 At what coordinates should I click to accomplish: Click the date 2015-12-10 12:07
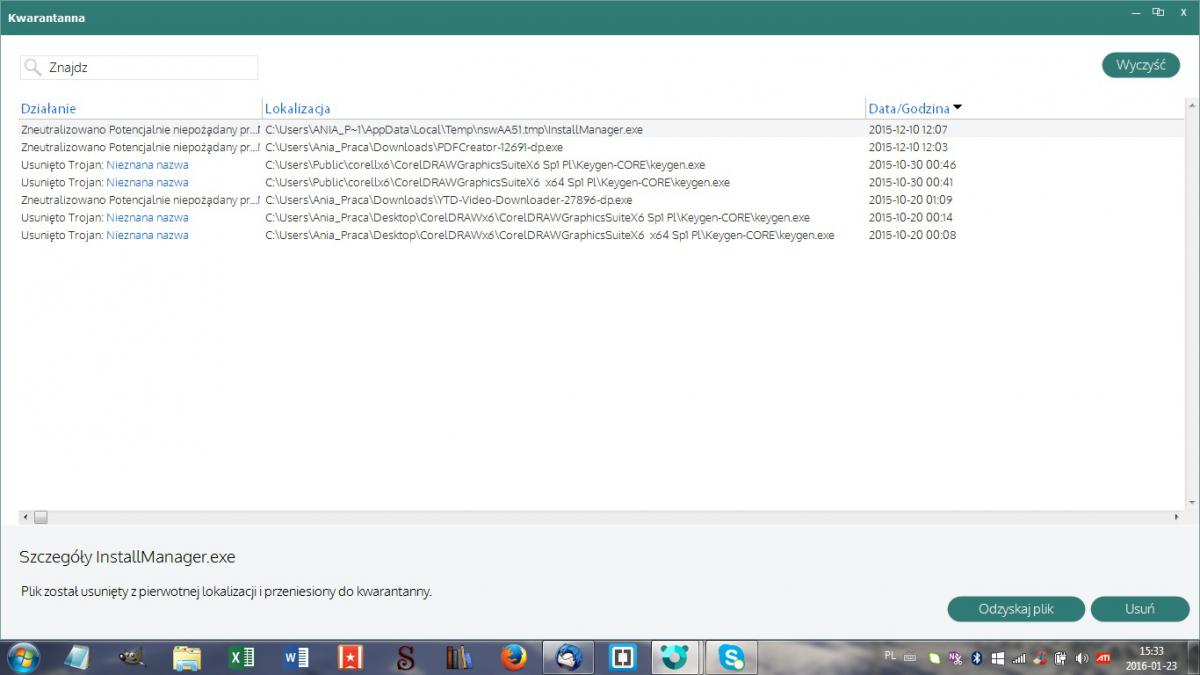click(x=908, y=130)
